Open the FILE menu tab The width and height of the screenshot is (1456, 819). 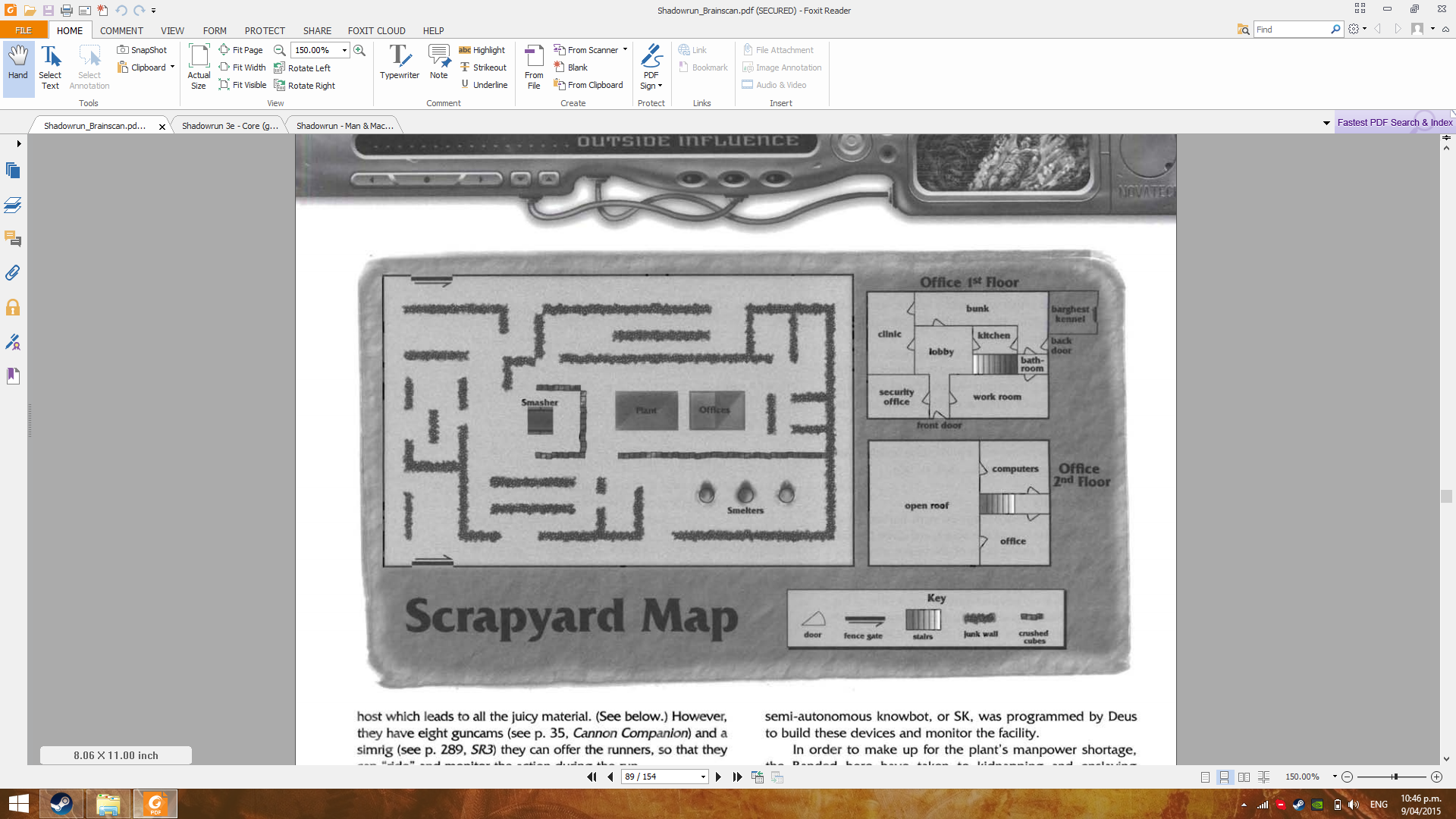tap(24, 30)
